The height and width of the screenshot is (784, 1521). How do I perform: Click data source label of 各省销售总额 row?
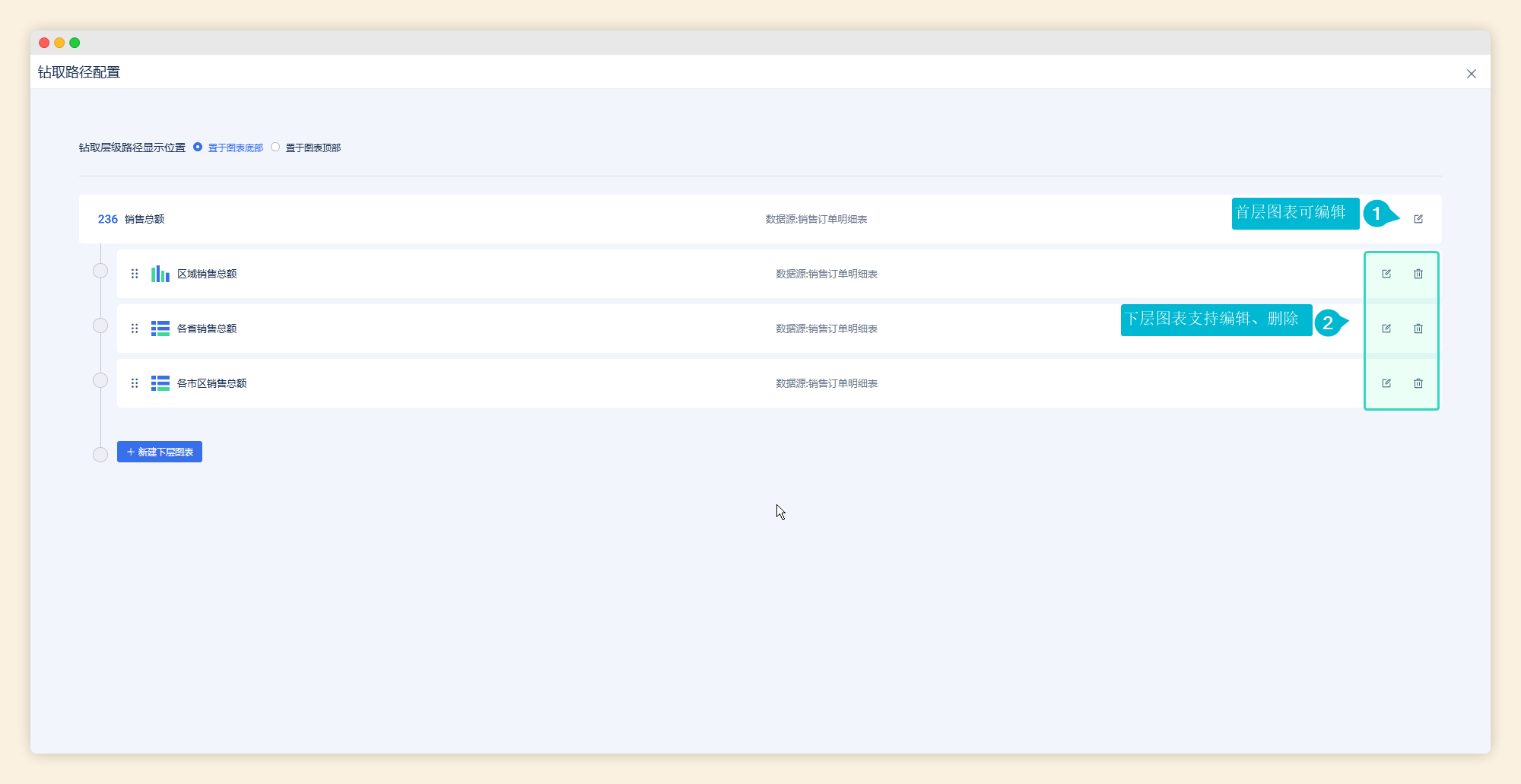tap(827, 329)
